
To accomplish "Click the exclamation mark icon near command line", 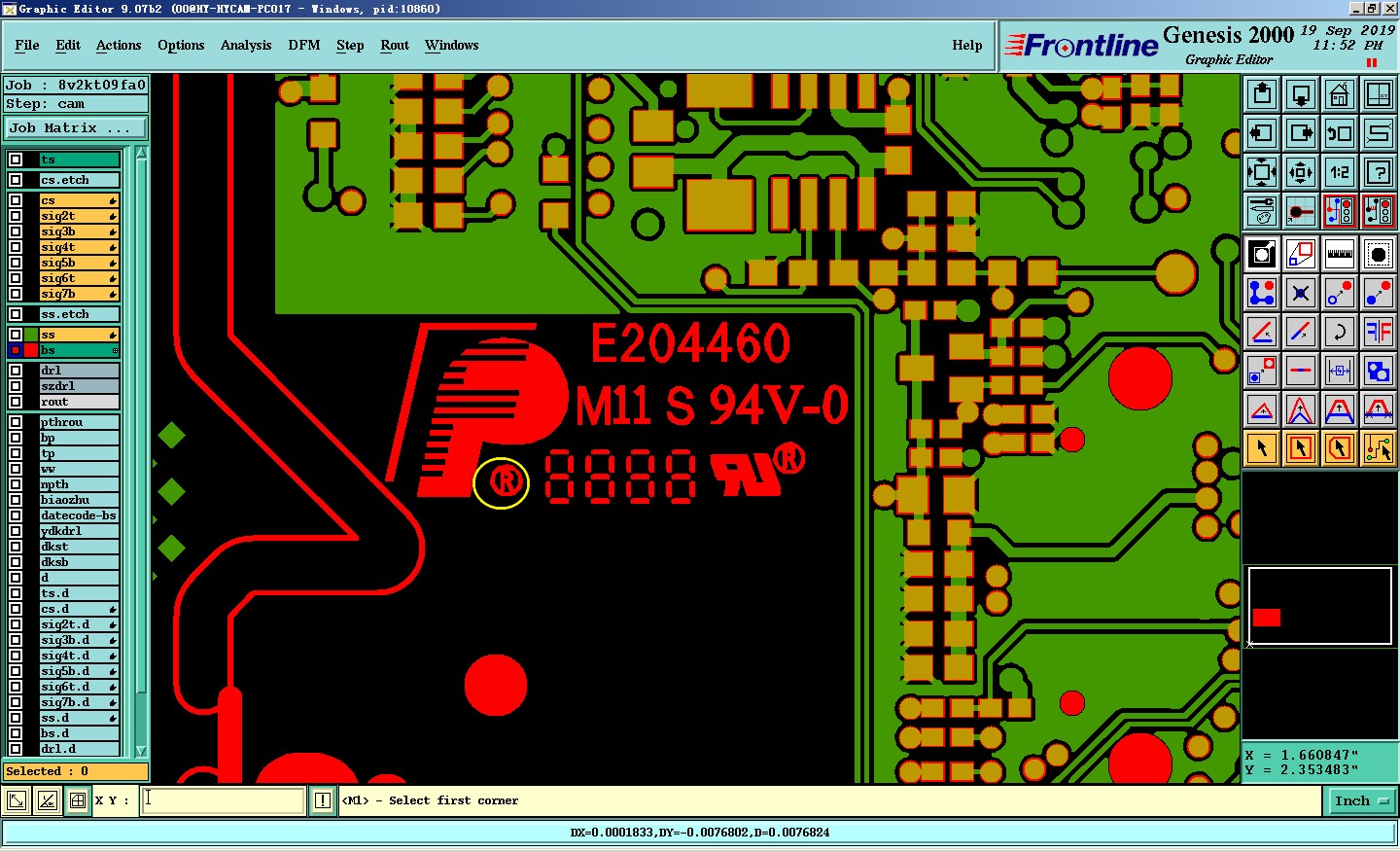I will pyautogui.click(x=323, y=800).
